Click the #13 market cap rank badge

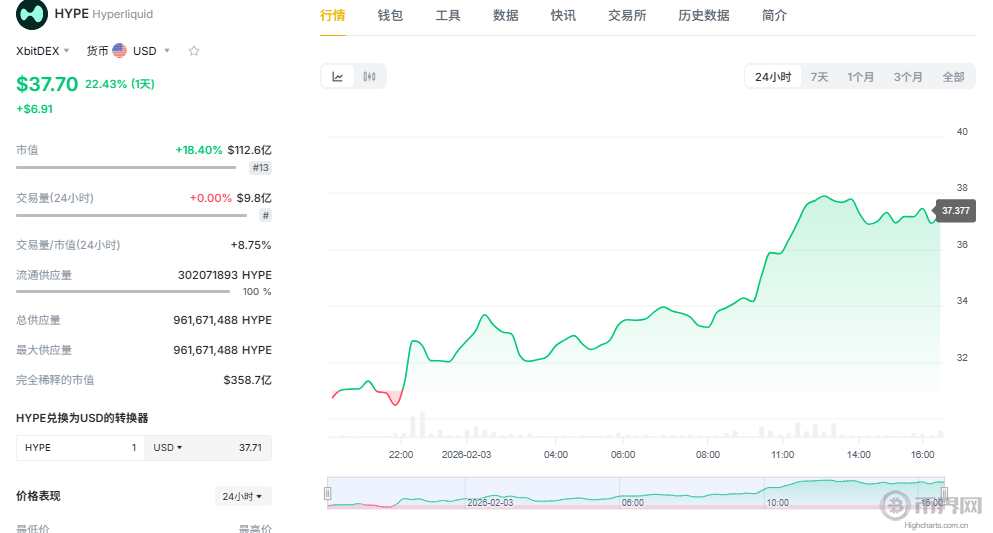(260, 168)
